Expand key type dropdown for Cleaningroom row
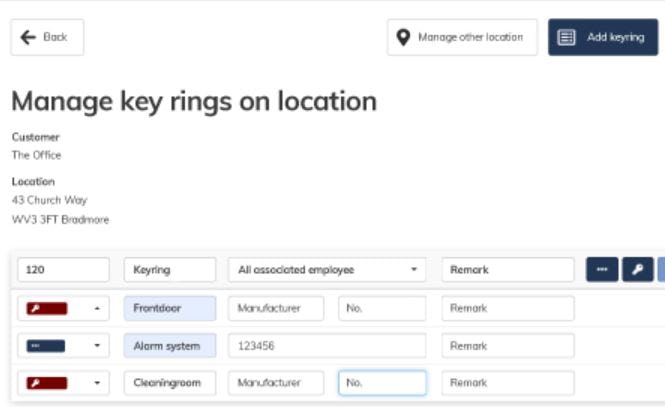Viewport: 665px width, 407px height. click(x=97, y=383)
